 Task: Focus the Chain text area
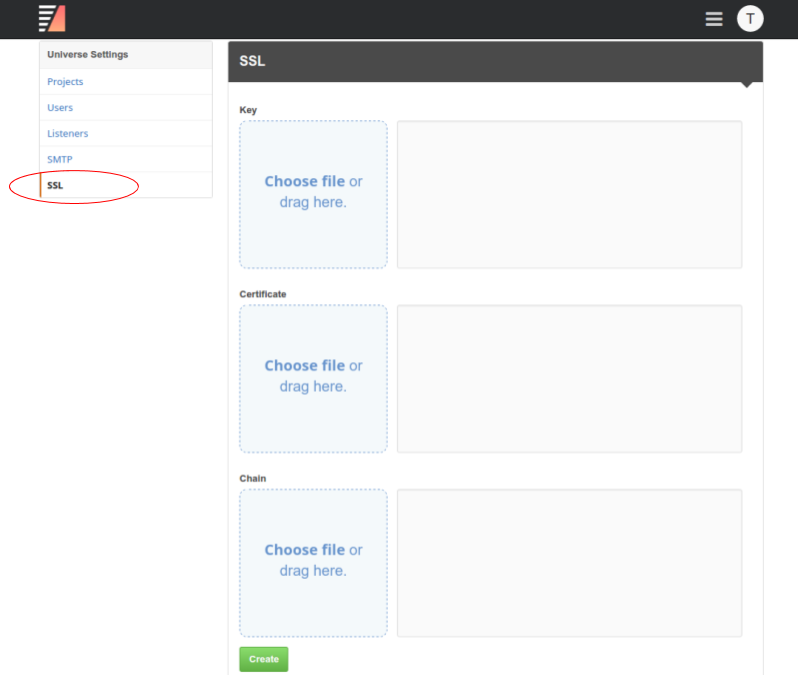click(569, 563)
